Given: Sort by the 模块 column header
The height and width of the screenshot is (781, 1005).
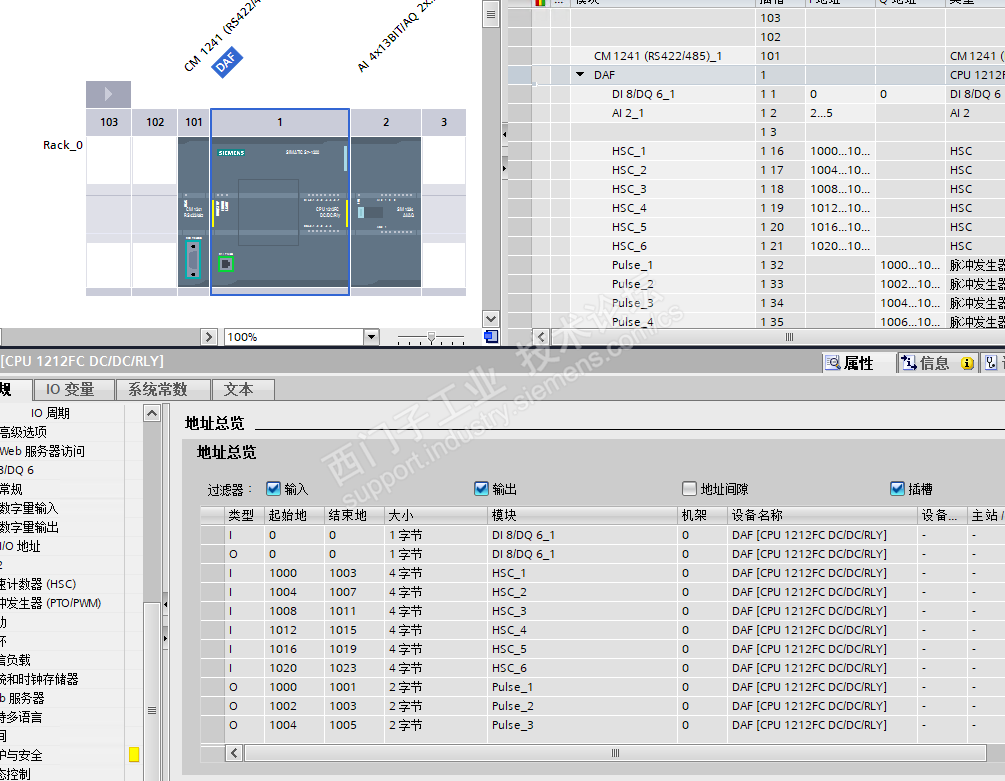Looking at the screenshot, I should click(582, 515).
